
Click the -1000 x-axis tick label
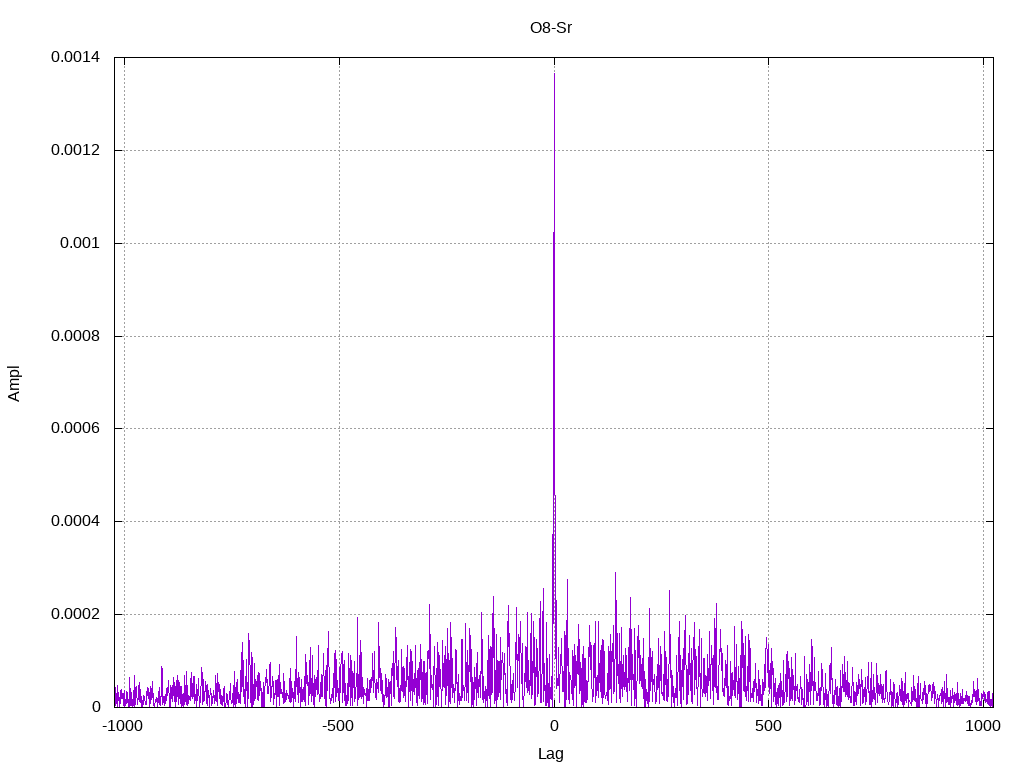pos(122,726)
